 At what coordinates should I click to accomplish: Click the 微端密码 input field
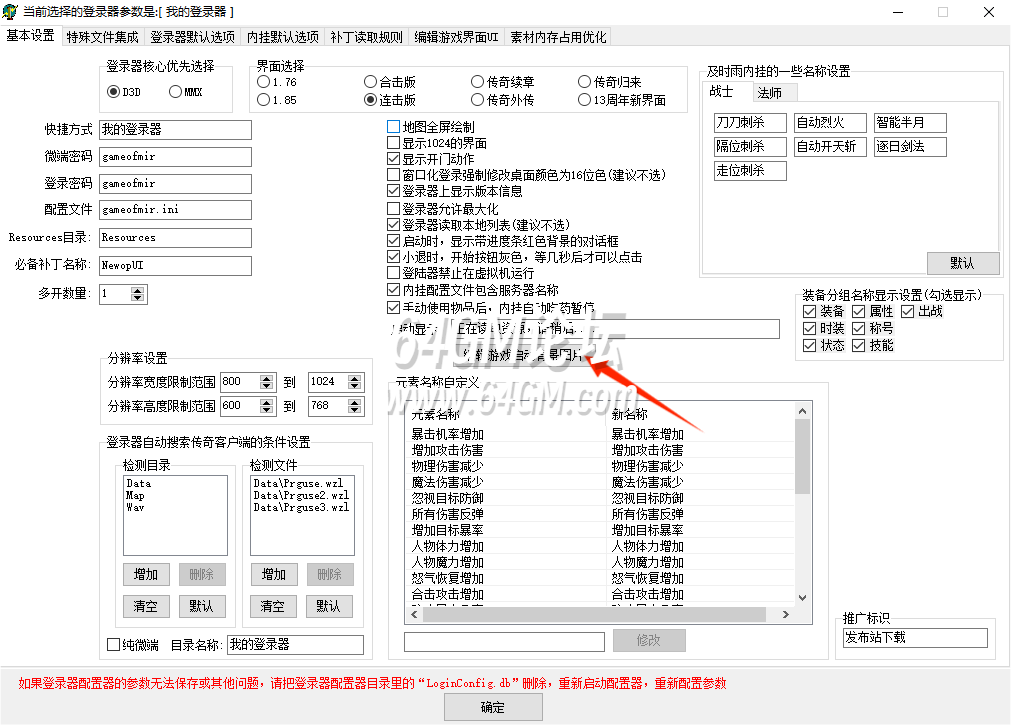(x=175, y=157)
